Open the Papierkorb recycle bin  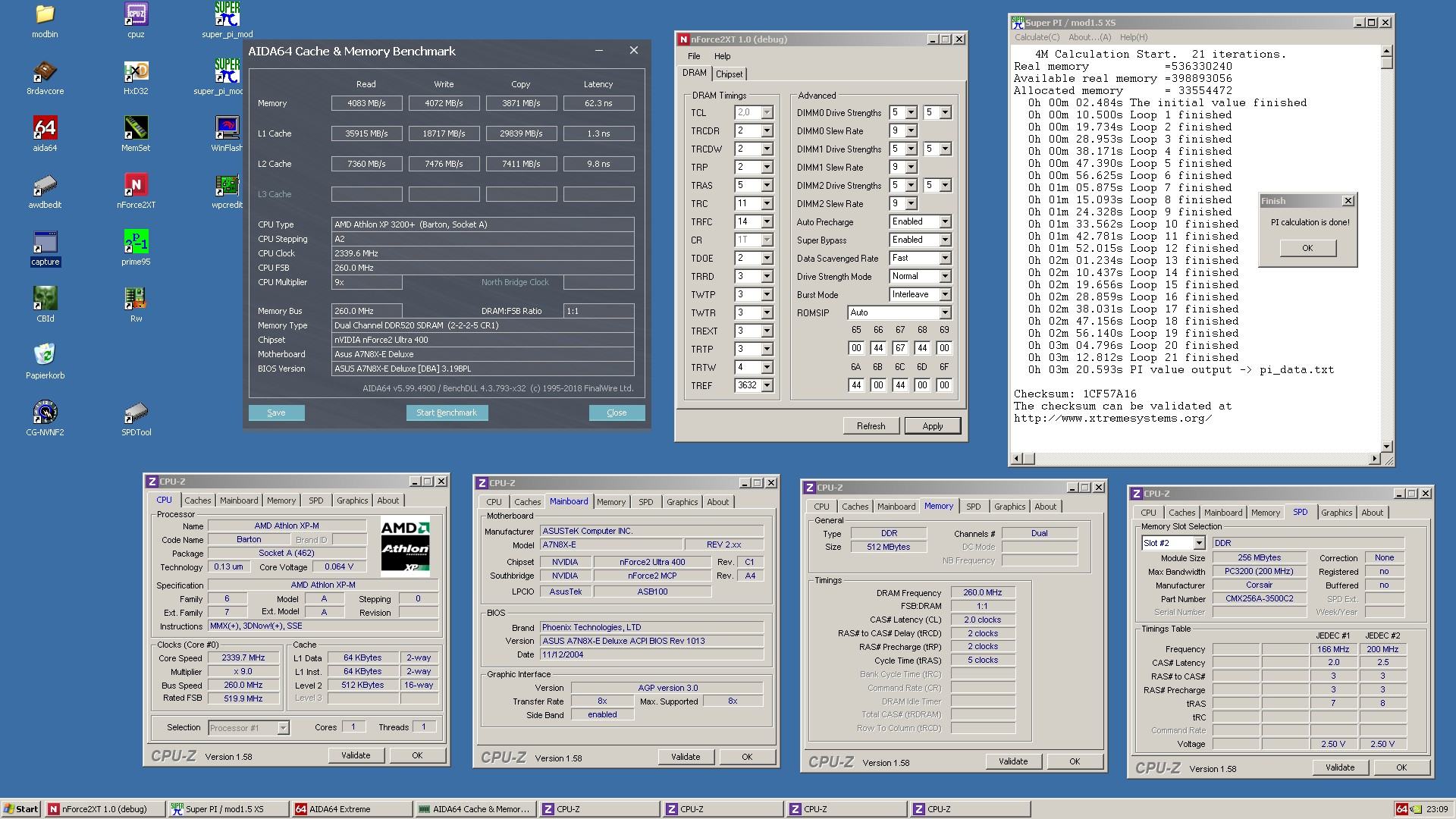pos(45,362)
